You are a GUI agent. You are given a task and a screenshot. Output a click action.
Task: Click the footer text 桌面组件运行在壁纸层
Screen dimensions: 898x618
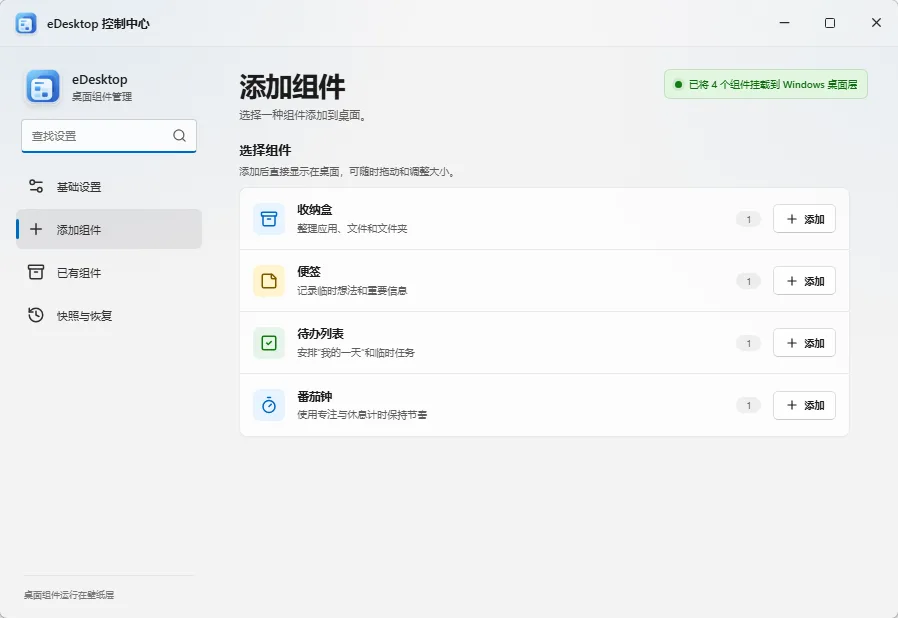[69, 595]
